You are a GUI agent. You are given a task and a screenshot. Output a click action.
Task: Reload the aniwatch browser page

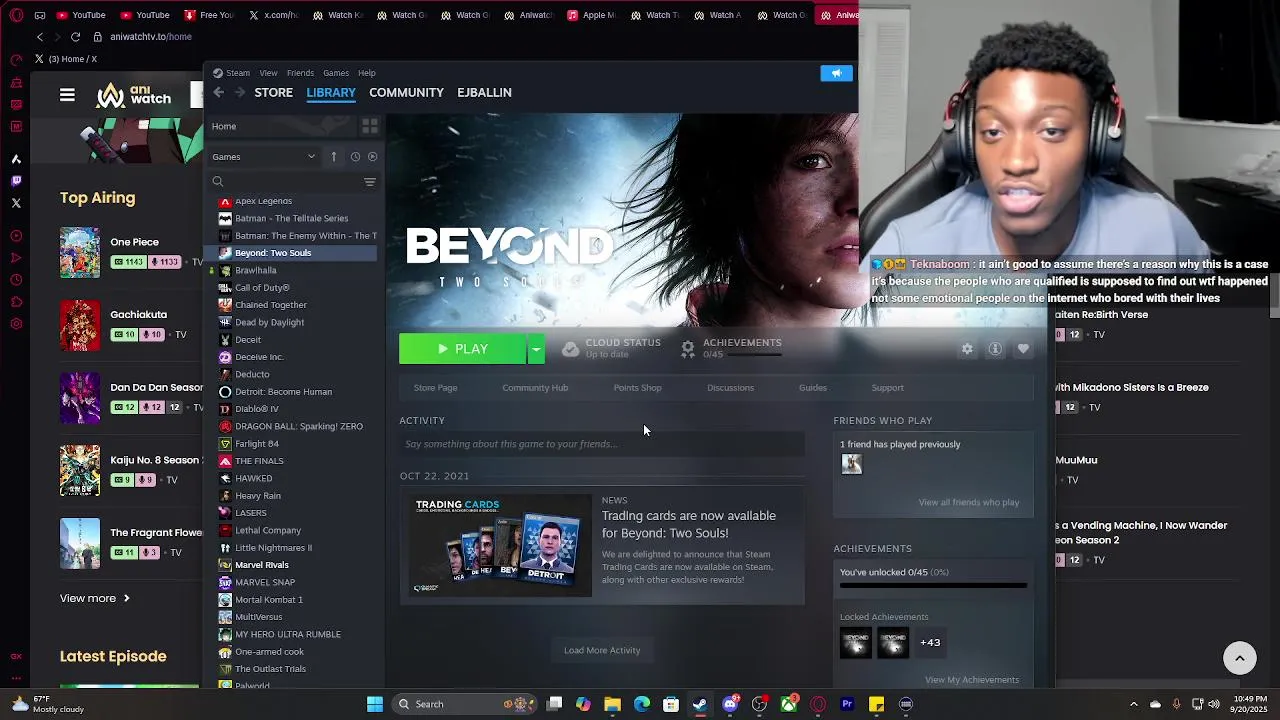(75, 37)
